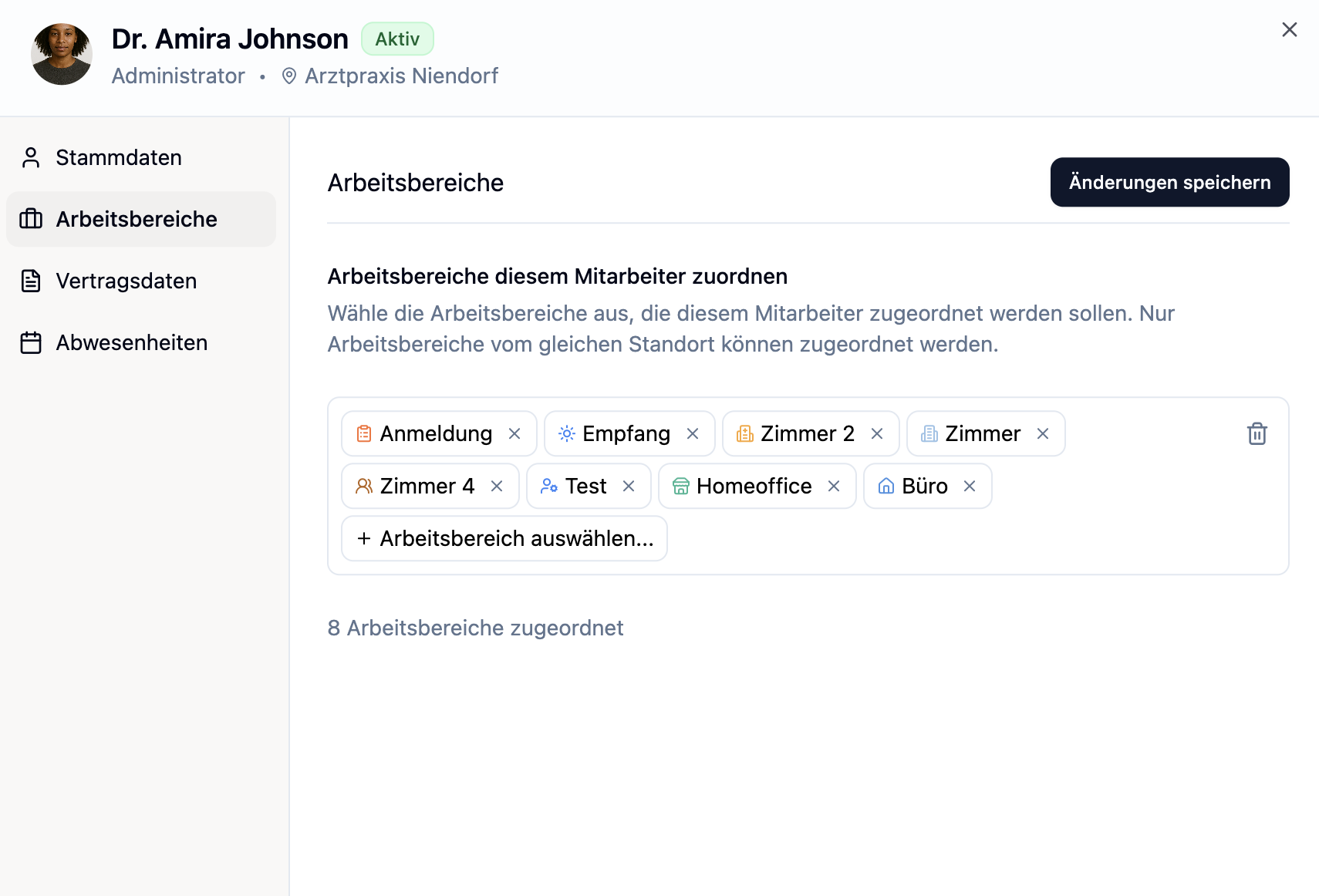Remove the Empfang work area chip
This screenshot has width=1319, height=896.
[x=693, y=434]
